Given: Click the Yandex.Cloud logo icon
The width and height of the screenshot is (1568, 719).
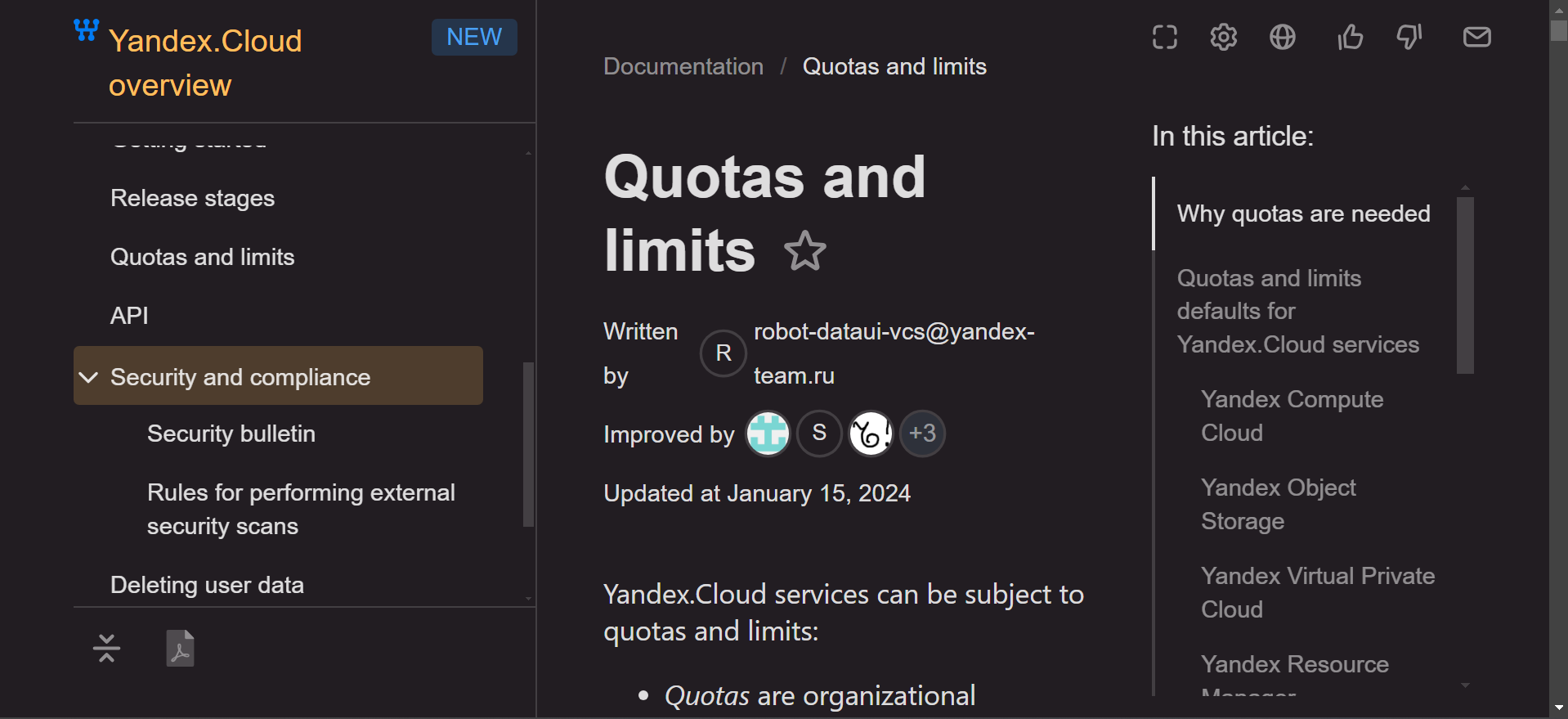Looking at the screenshot, I should click(x=86, y=30).
